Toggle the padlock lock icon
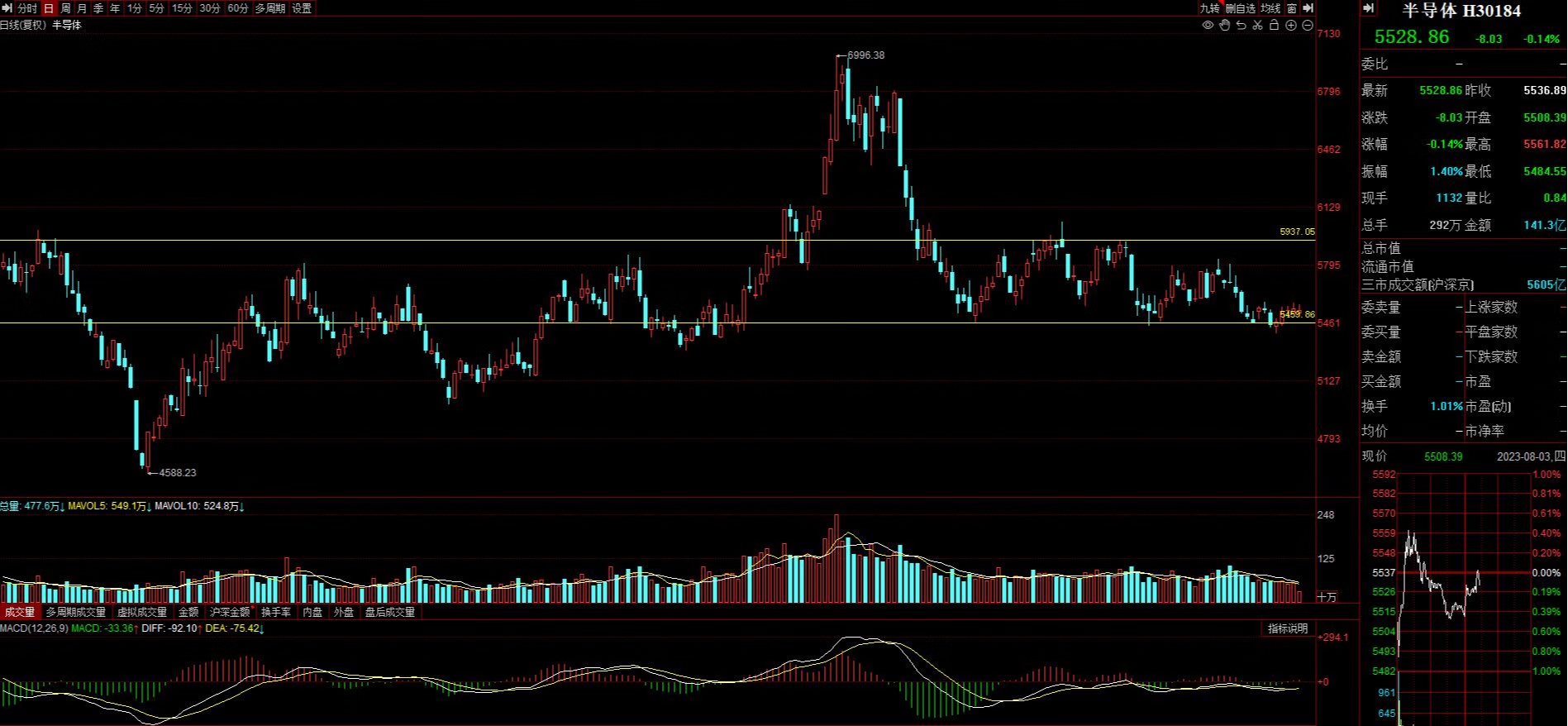This screenshot has width=1568, height=726. point(1274,25)
